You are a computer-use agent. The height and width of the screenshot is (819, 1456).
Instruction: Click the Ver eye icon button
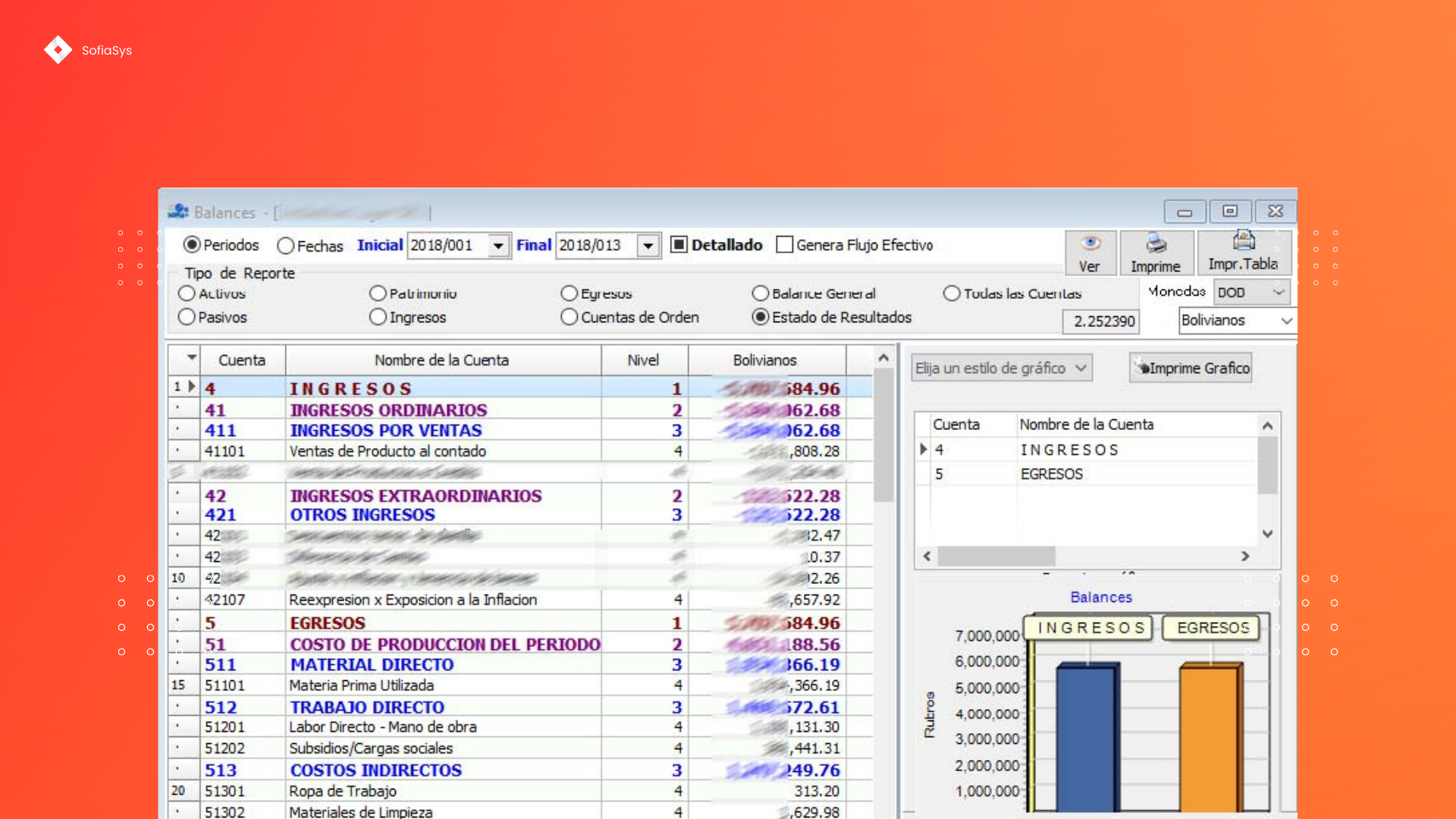(1090, 253)
